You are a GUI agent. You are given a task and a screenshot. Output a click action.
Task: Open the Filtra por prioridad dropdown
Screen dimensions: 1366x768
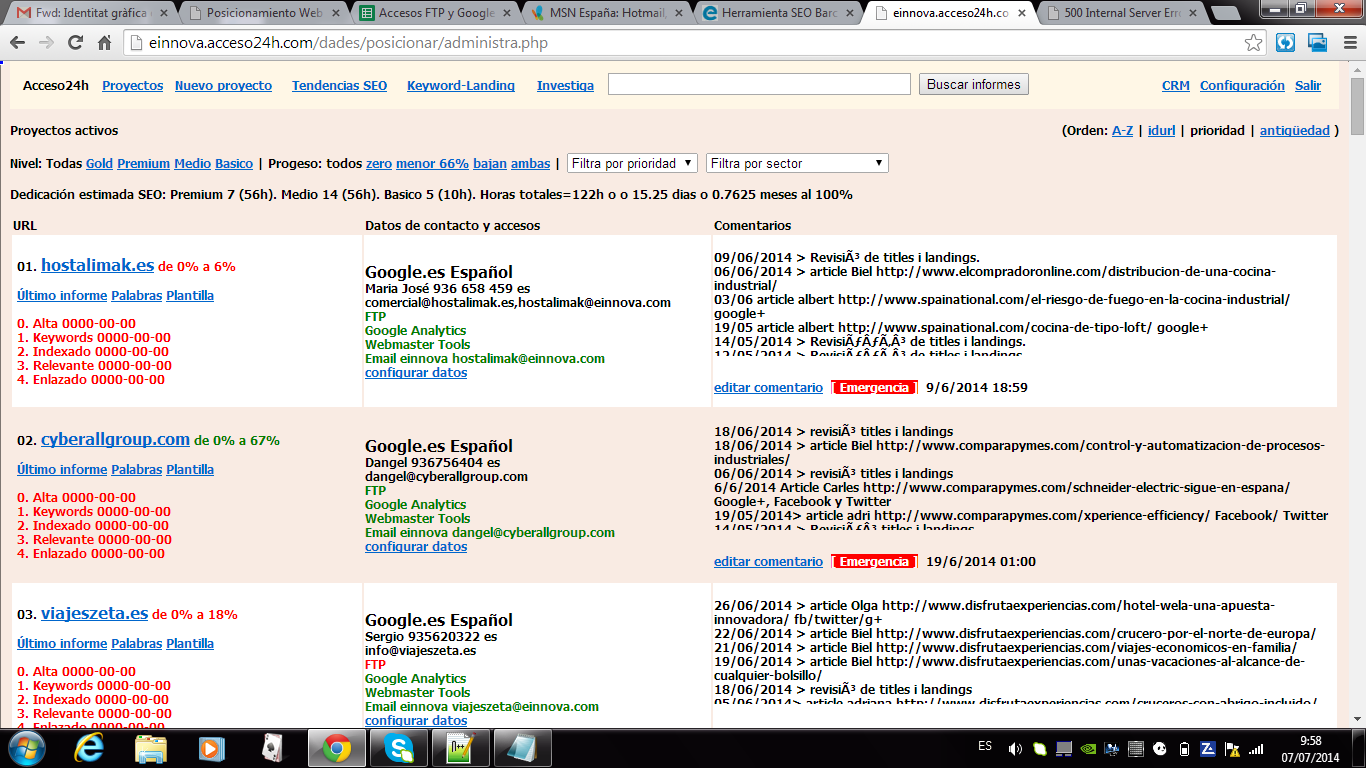point(633,163)
